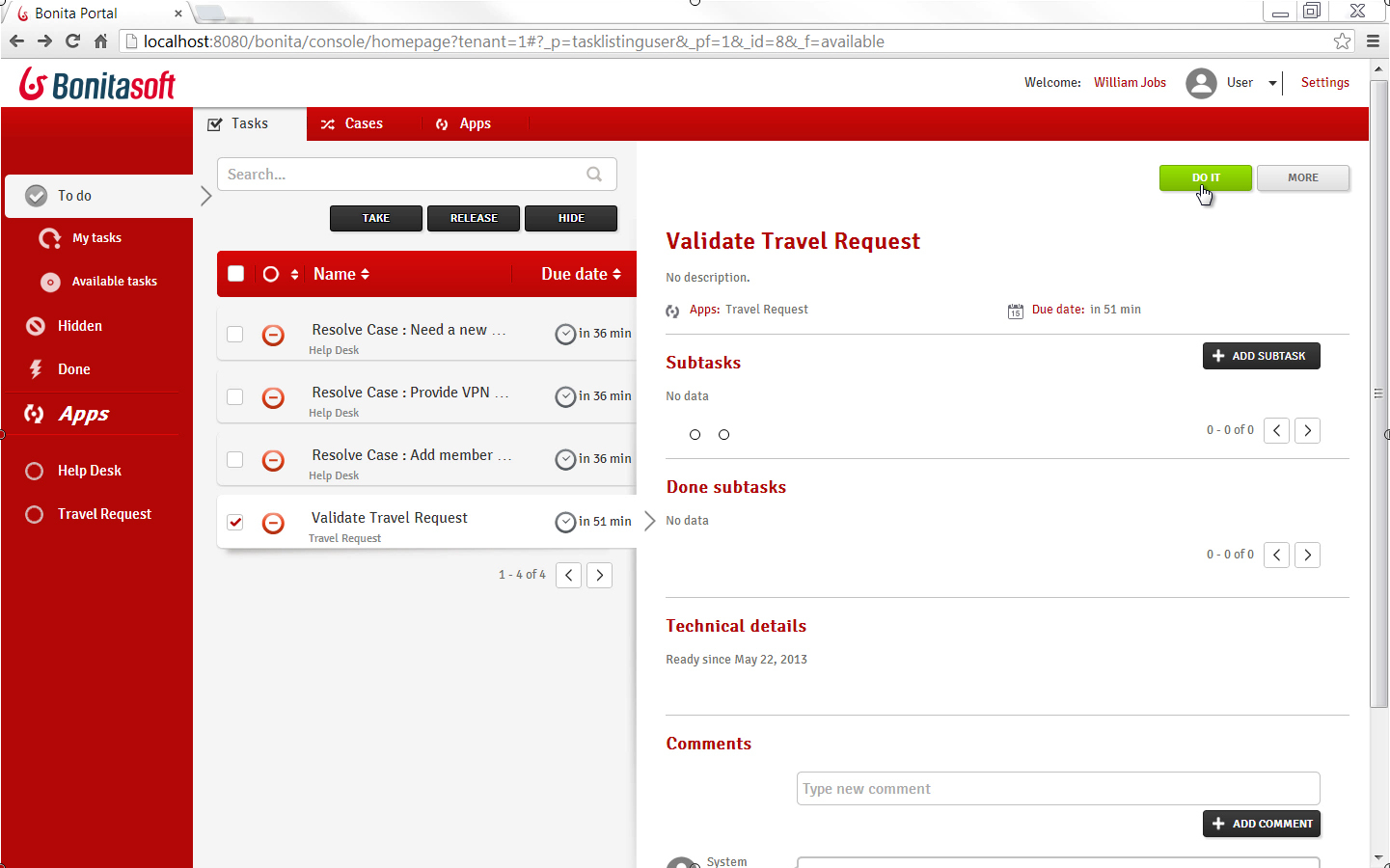The image size is (1390, 868).
Task: Sort tasks by Name column
Action: pos(341,274)
